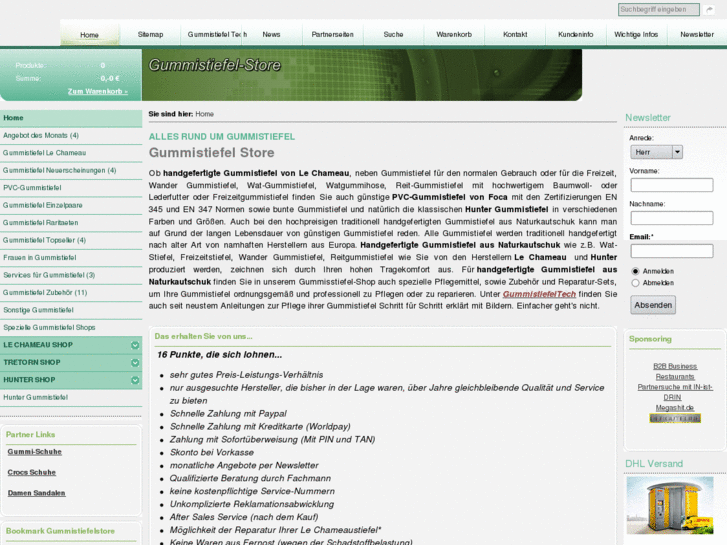The width and height of the screenshot is (727, 545).
Task: Open the Warenkorb tab
Action: (x=454, y=34)
